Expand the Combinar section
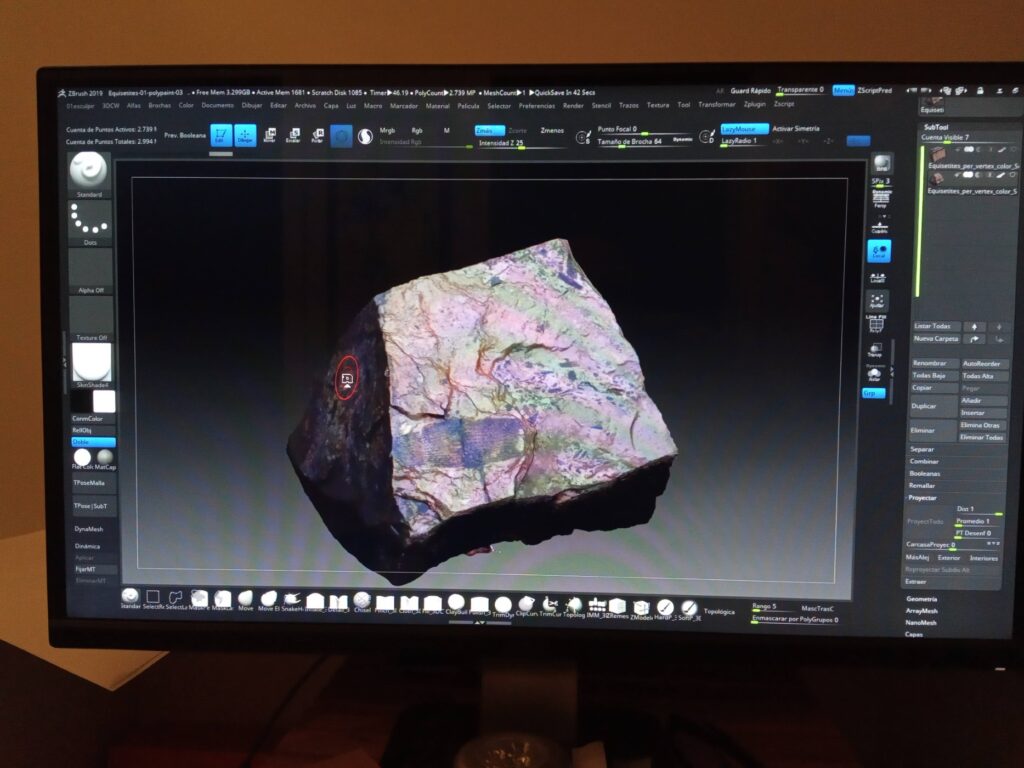Image resolution: width=1024 pixels, height=768 pixels. [x=923, y=461]
